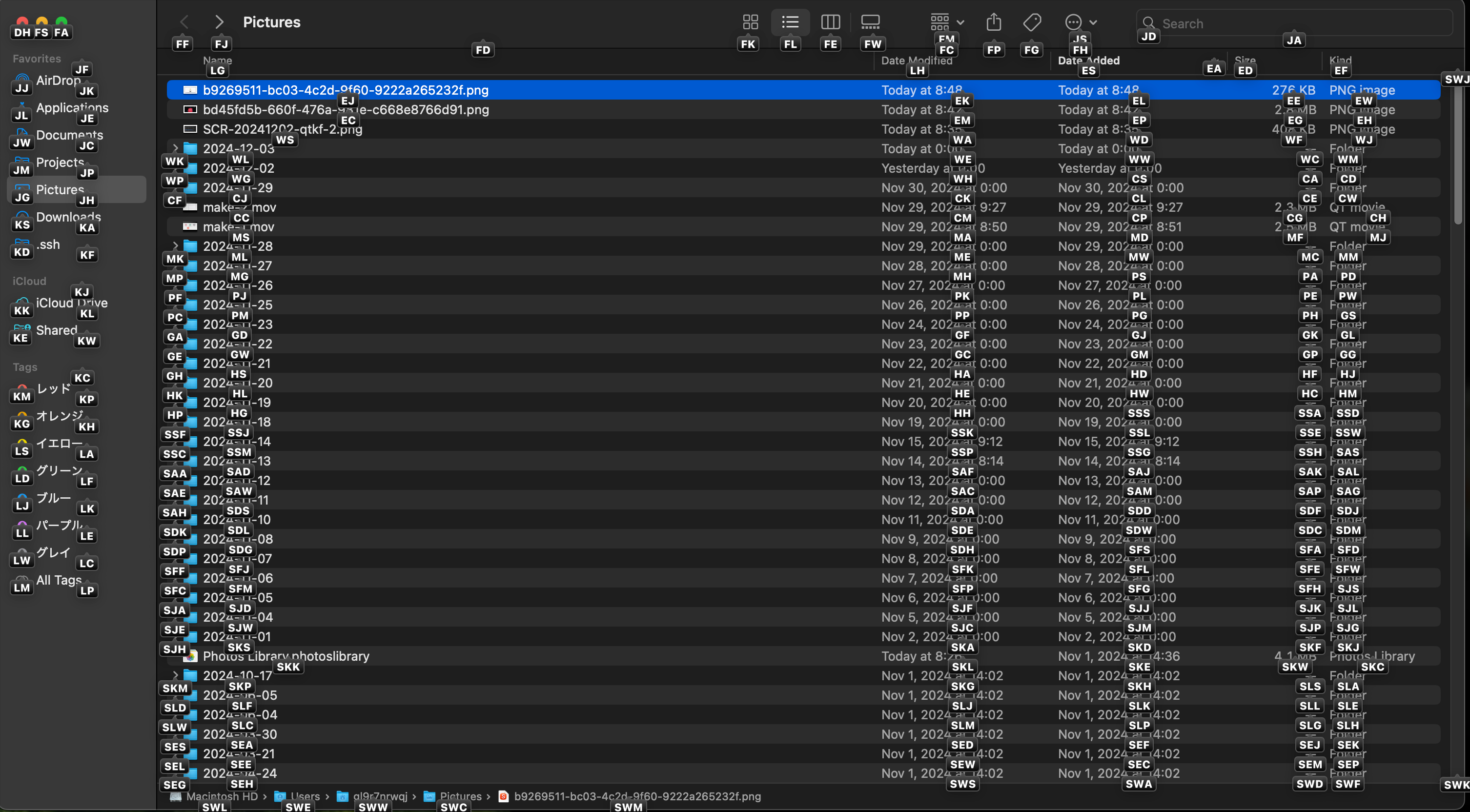
Task: Select the QT movie modified 9:27
Action: click(x=803, y=207)
